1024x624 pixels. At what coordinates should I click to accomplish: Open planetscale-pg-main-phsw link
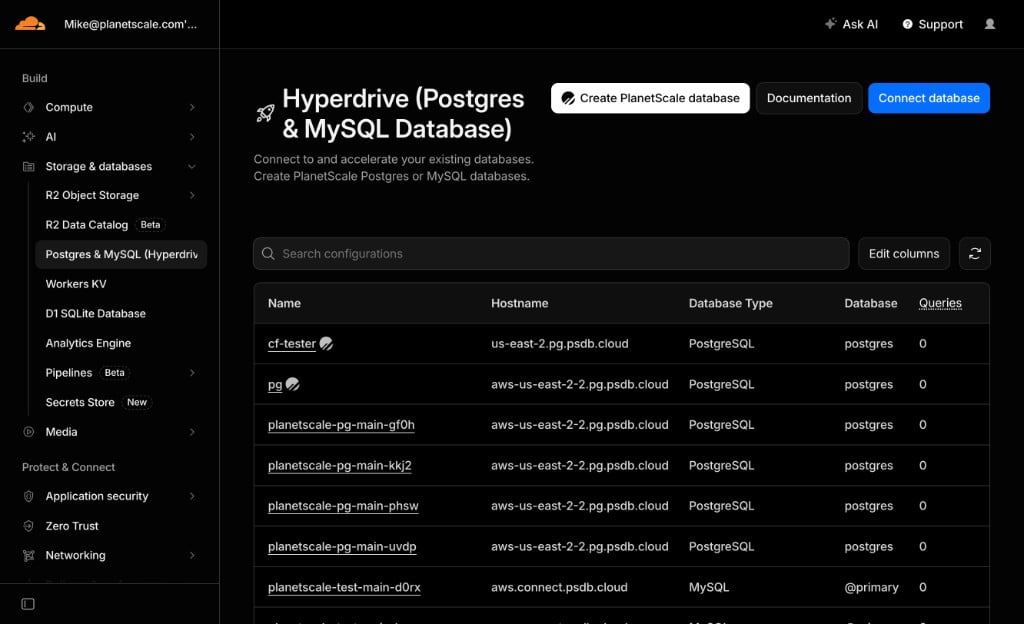click(x=343, y=506)
